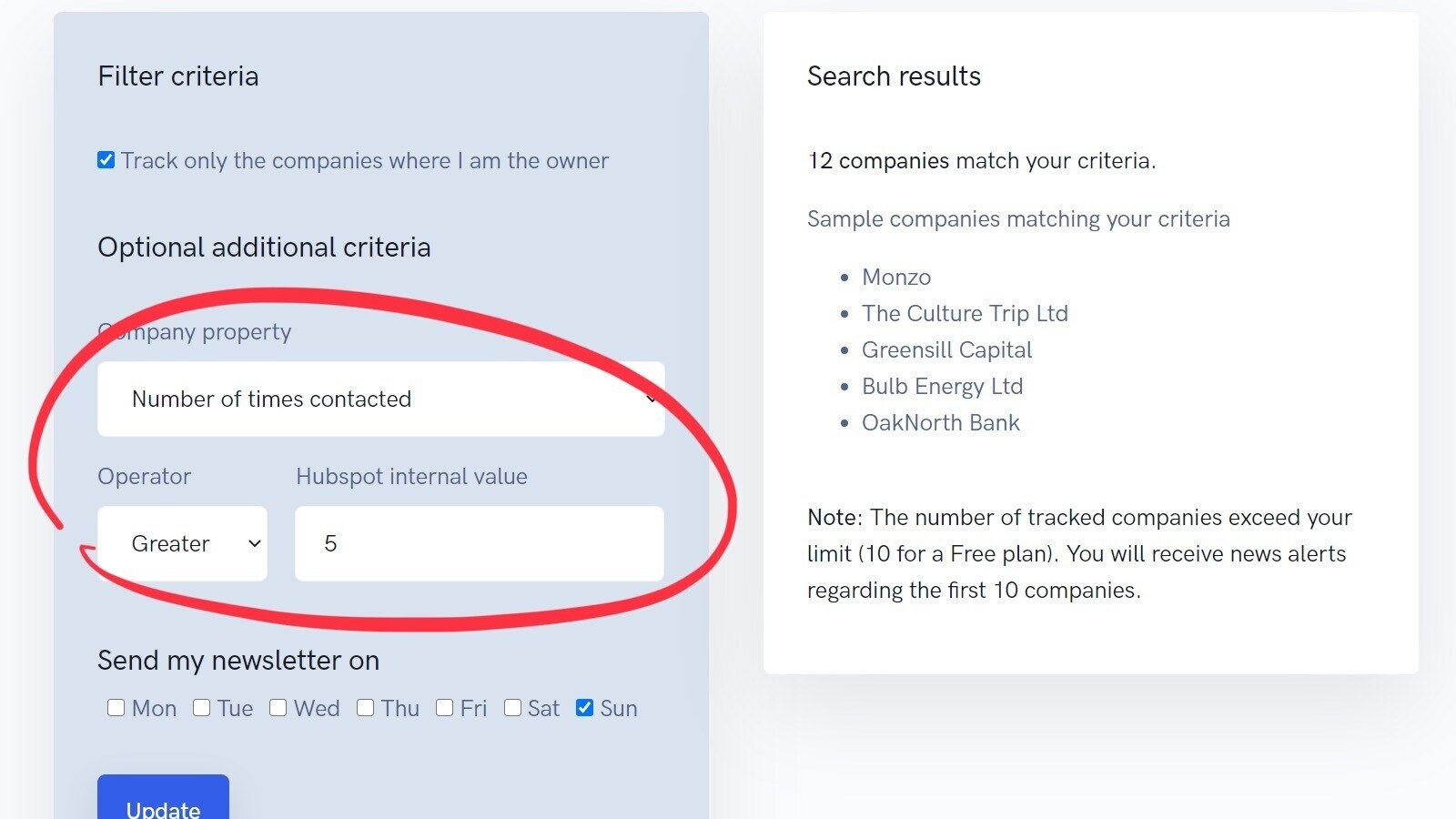The height and width of the screenshot is (819, 1456).
Task: Select Bulb Energy Ltd in results
Action: [942, 386]
